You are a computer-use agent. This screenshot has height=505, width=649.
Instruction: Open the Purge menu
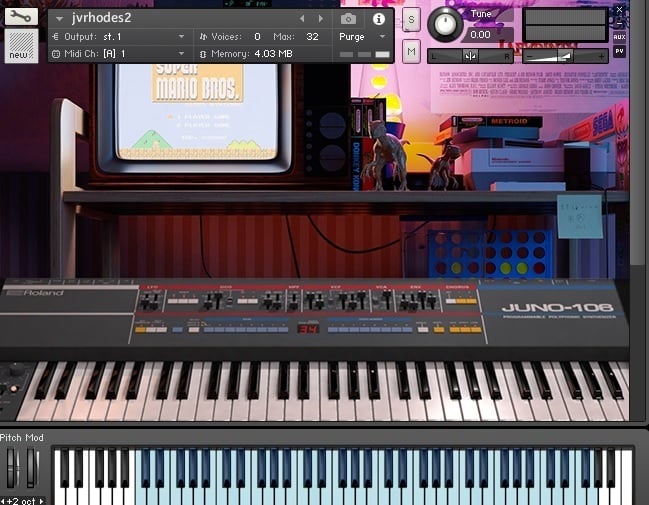tap(362, 37)
